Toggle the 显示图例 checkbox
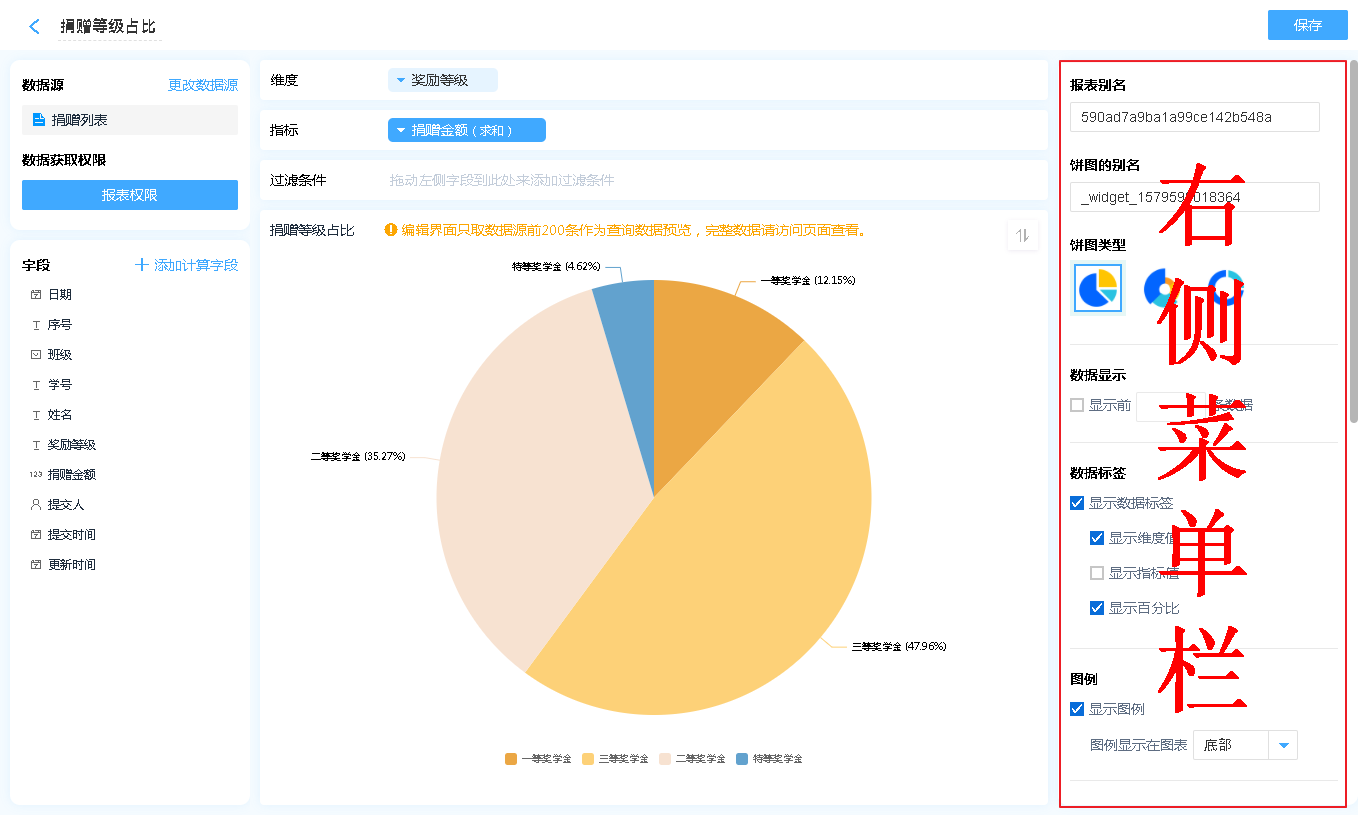The width and height of the screenshot is (1358, 815). point(1077,709)
